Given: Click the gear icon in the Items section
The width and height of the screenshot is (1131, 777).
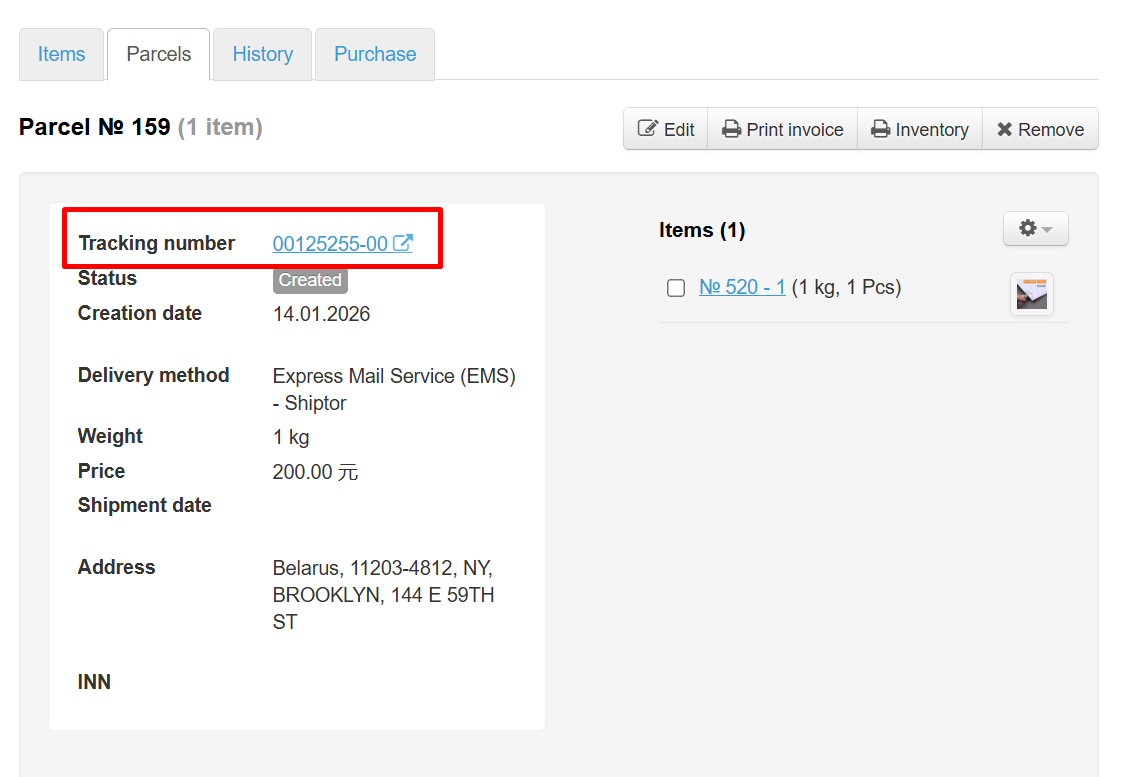Looking at the screenshot, I should pyautogui.click(x=1027, y=229).
